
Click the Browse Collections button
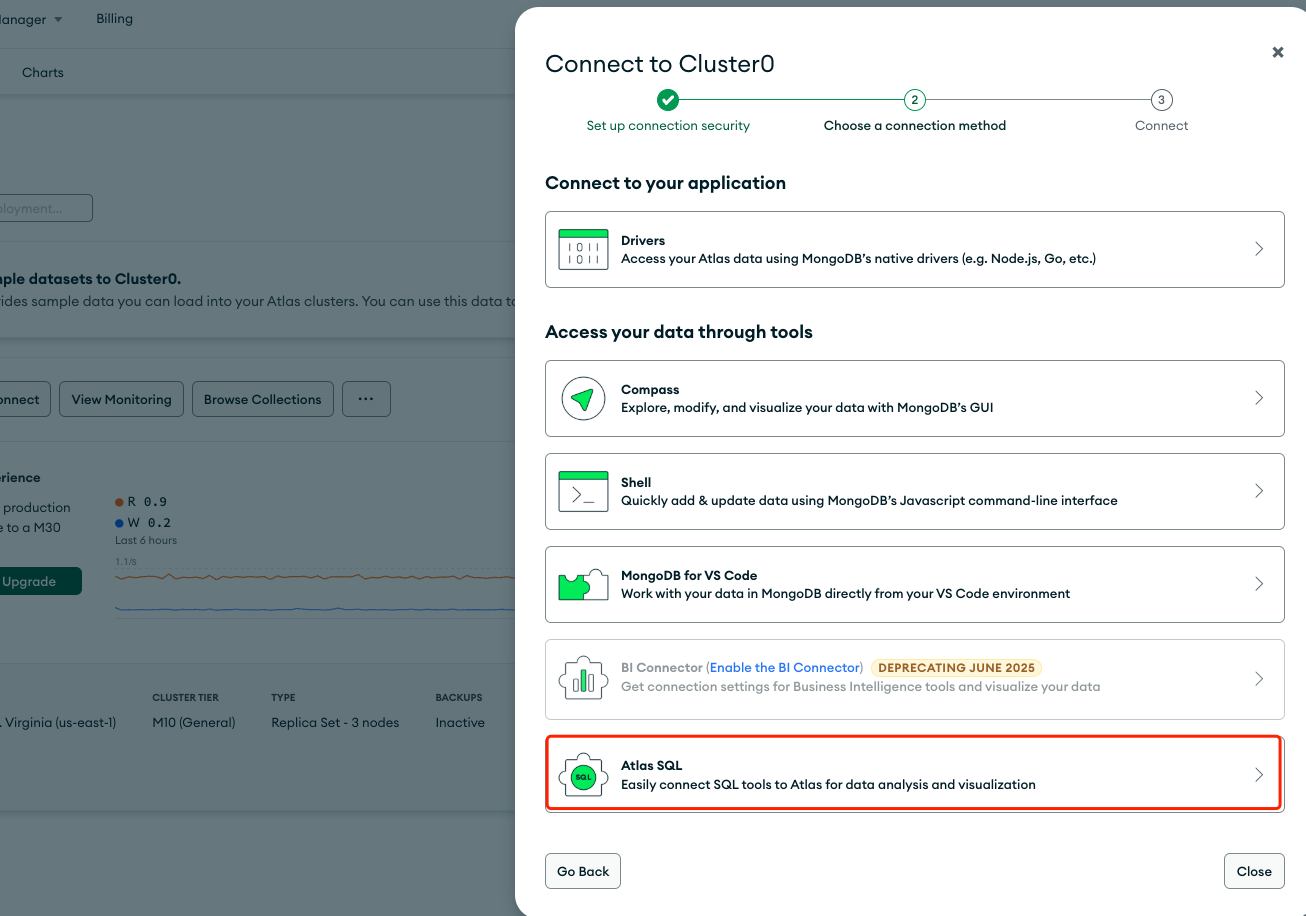pyautogui.click(x=263, y=399)
